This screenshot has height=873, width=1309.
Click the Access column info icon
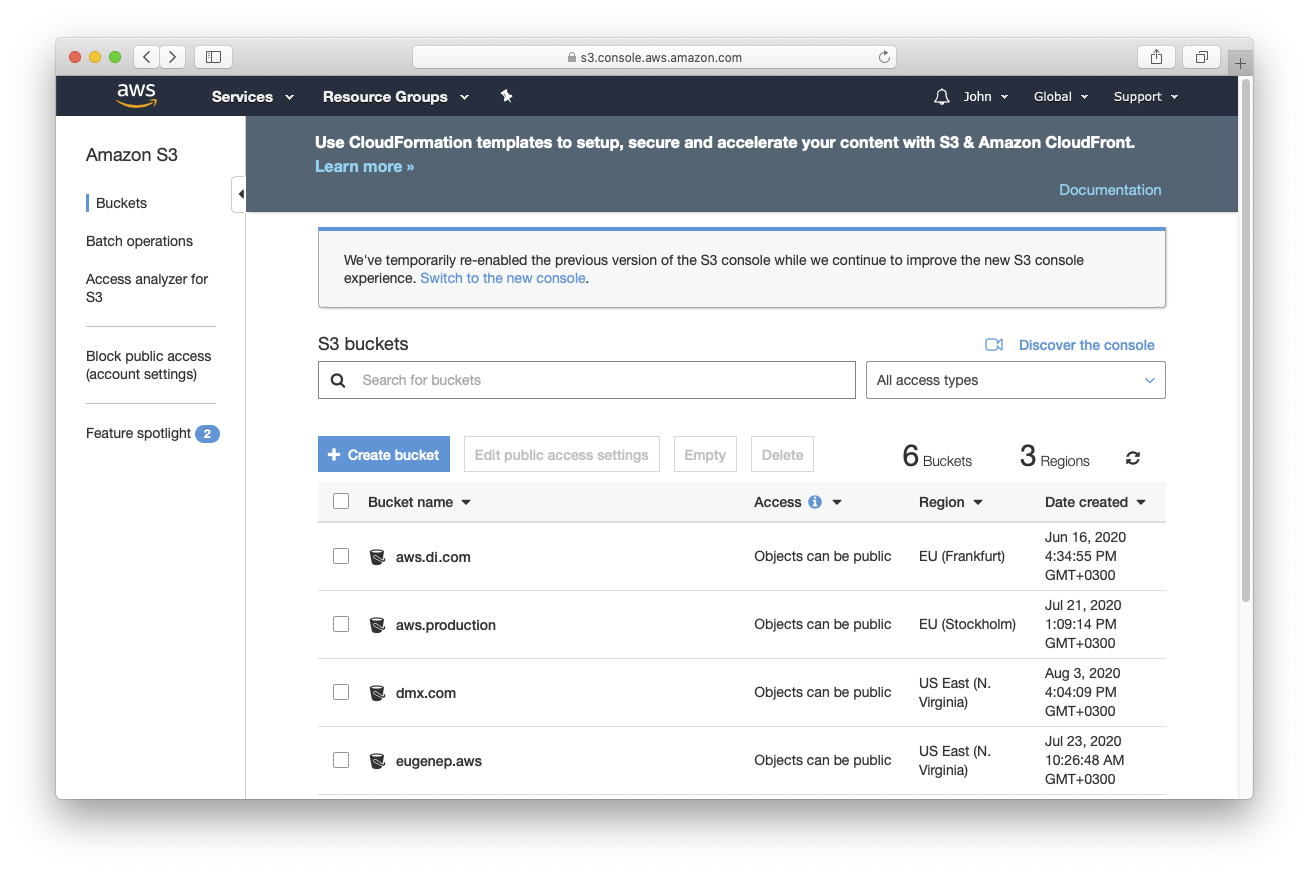pos(815,502)
